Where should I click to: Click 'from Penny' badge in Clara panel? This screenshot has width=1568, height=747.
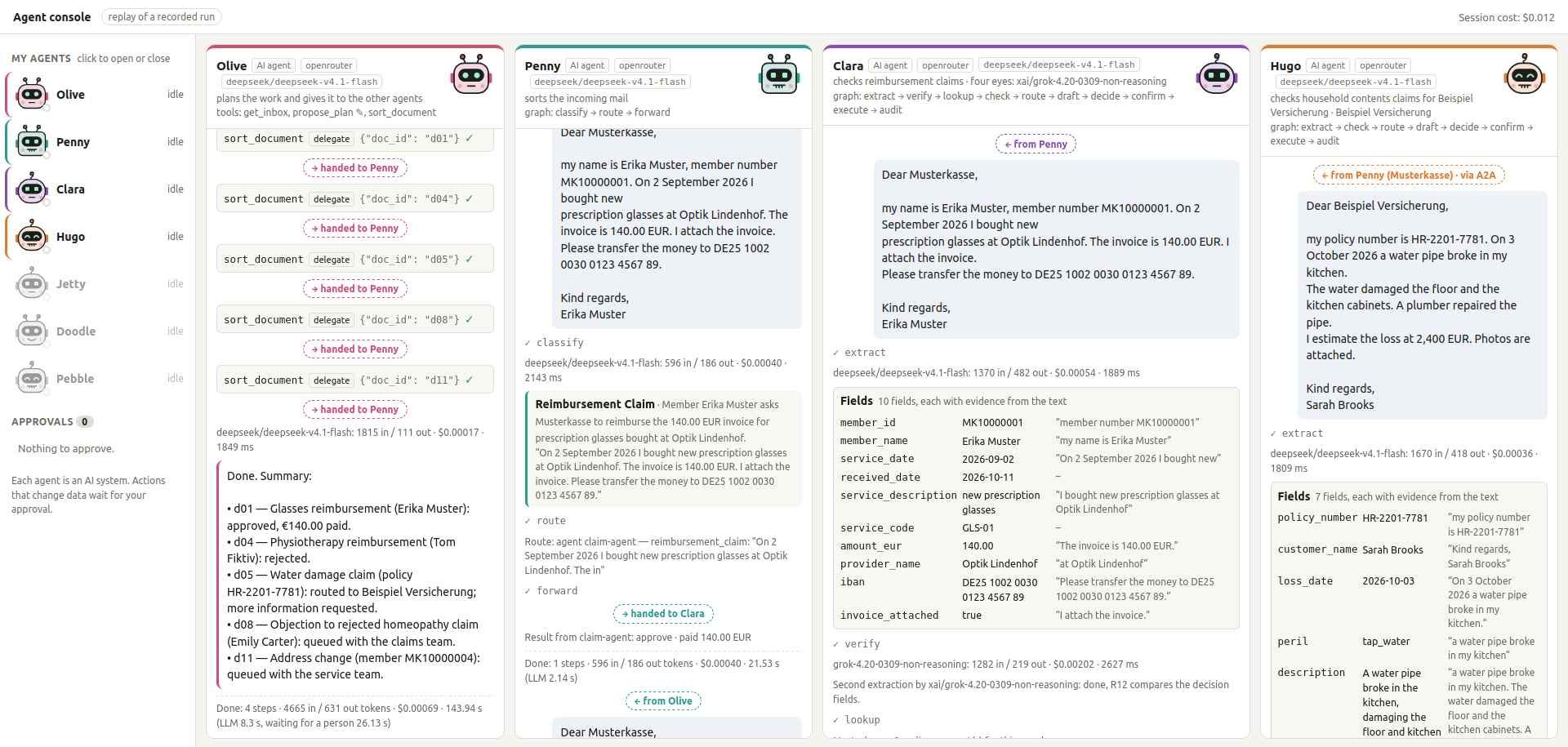point(1036,145)
